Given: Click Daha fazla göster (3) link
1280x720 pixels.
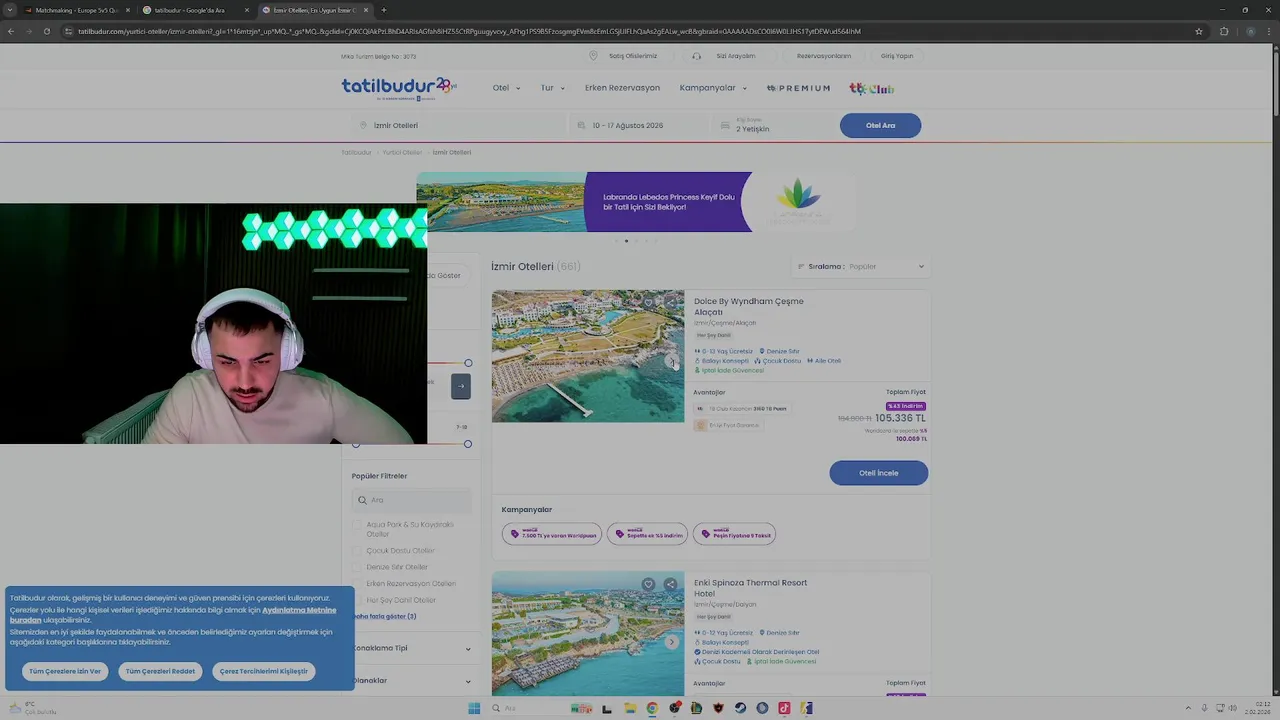Looking at the screenshot, I should coord(383,616).
